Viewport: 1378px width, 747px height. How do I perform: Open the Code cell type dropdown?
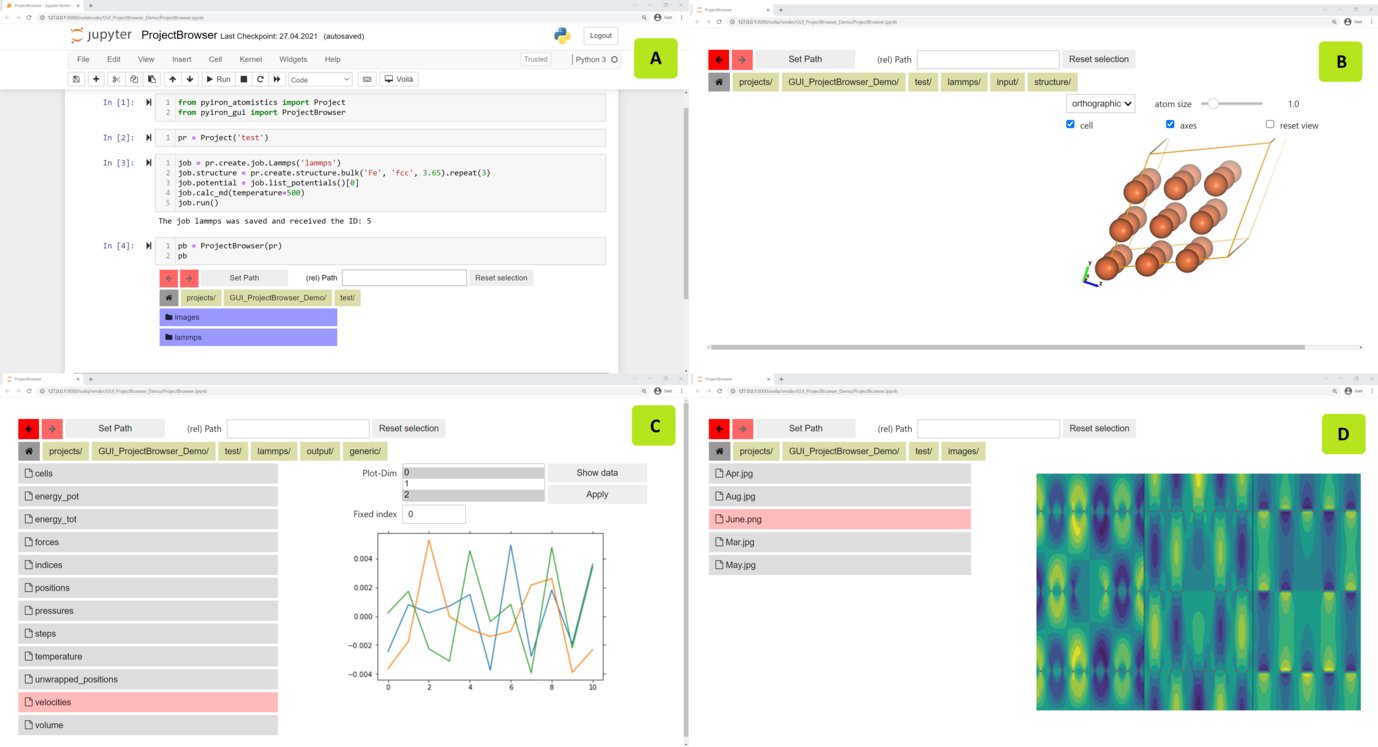[x=320, y=79]
